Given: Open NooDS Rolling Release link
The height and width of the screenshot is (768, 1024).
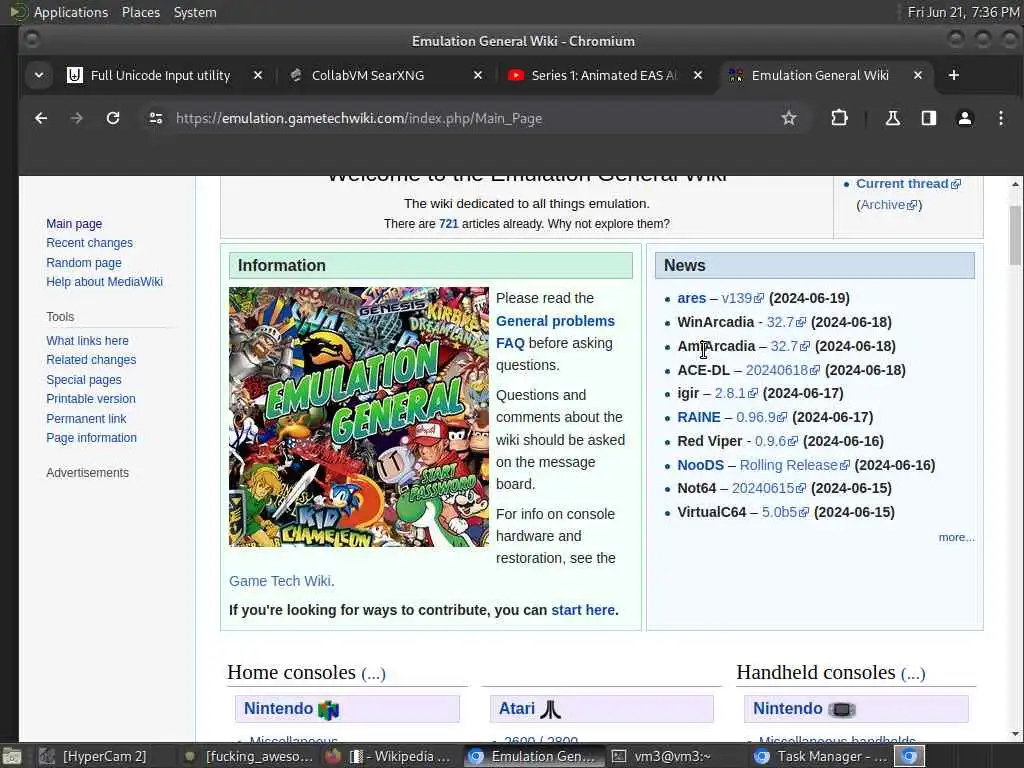Looking at the screenshot, I should point(795,465).
